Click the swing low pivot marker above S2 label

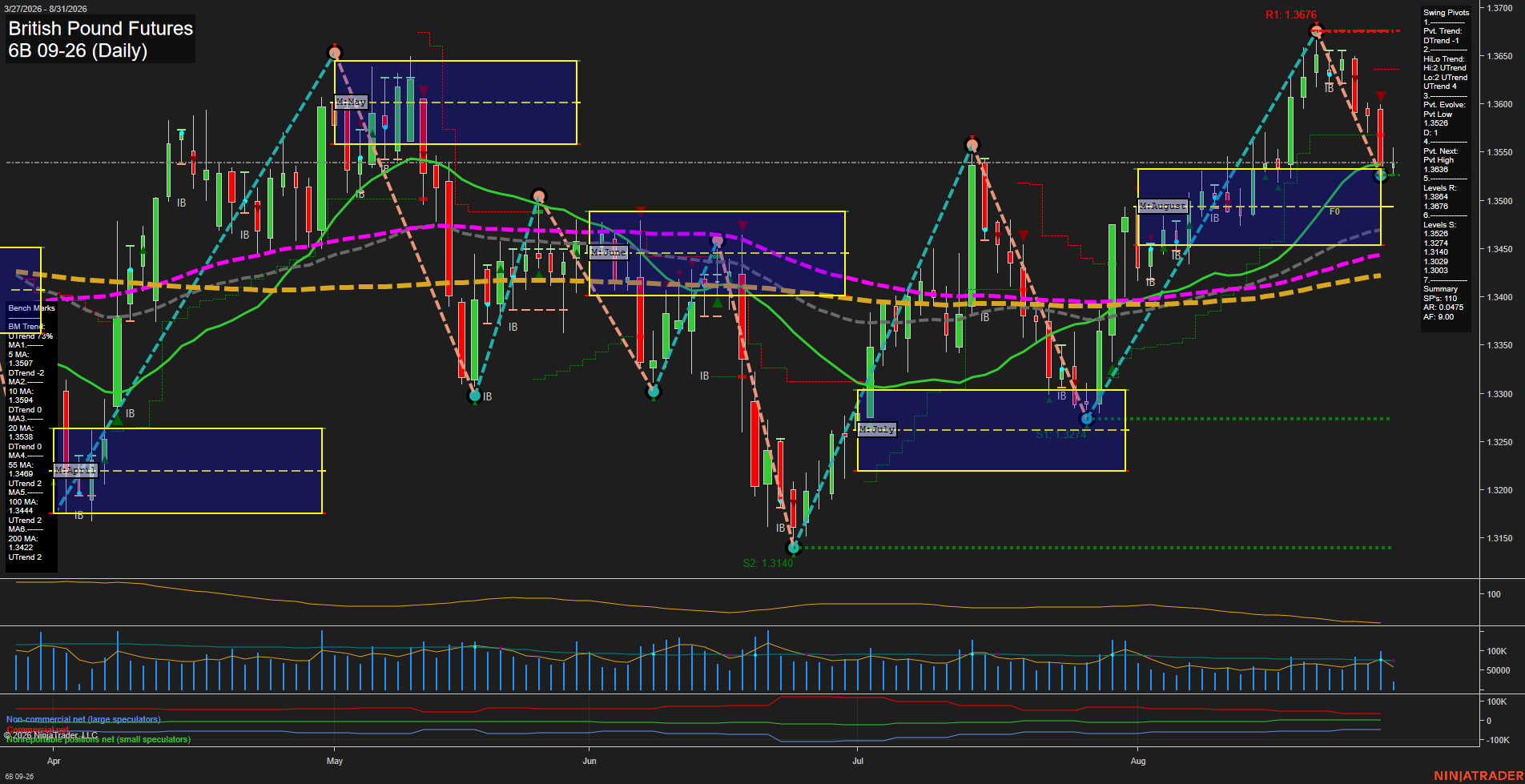[794, 548]
